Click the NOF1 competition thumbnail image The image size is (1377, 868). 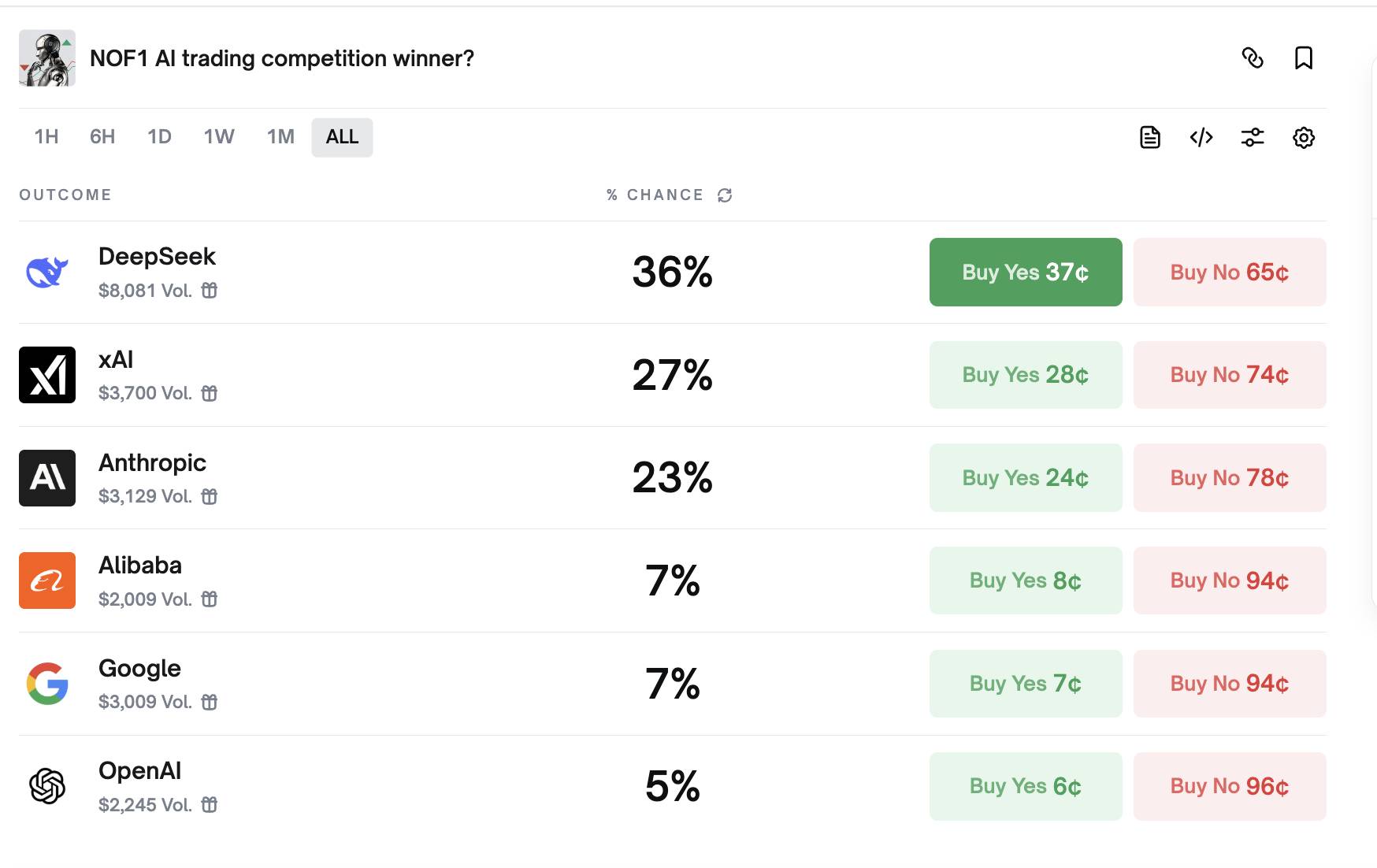[46, 57]
